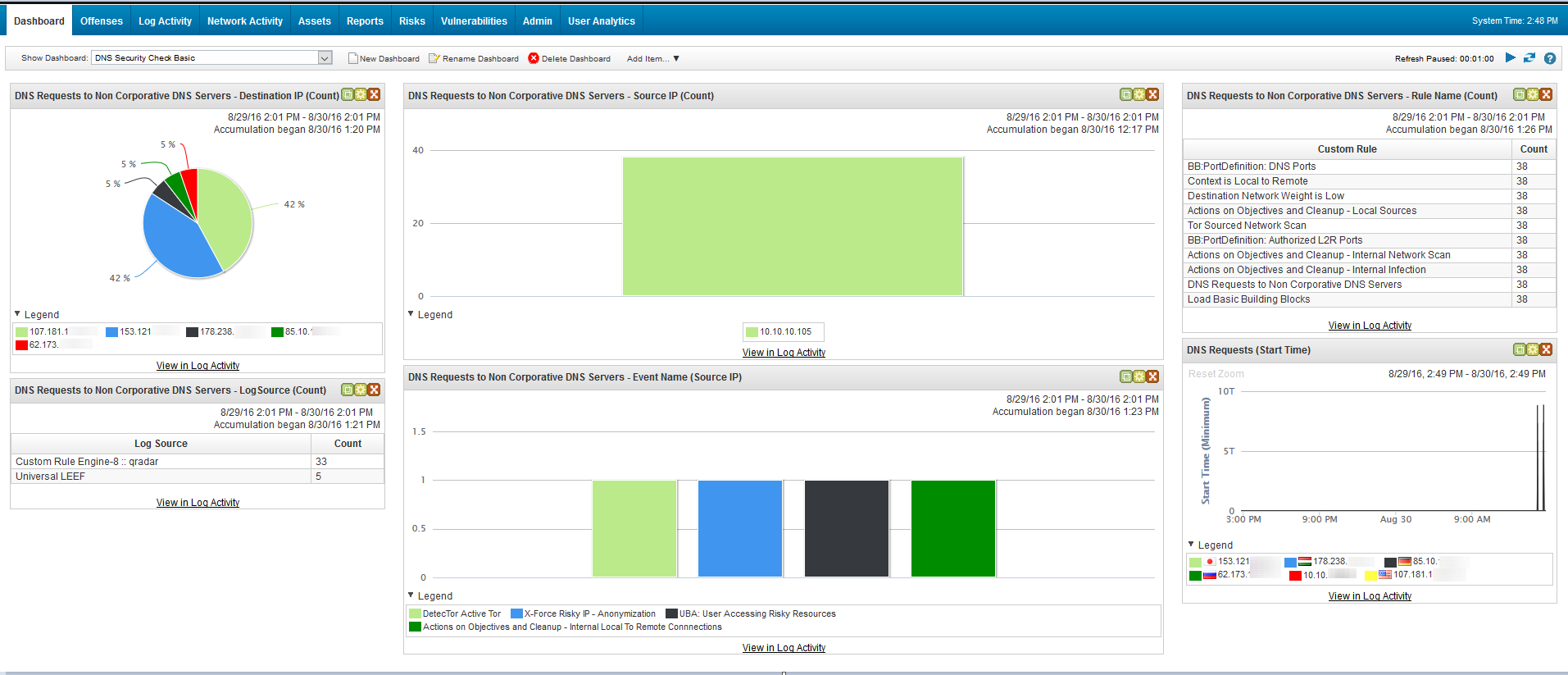Click View in Log Activity under Rule Name table
The height and width of the screenshot is (675, 1568).
coord(1370,326)
